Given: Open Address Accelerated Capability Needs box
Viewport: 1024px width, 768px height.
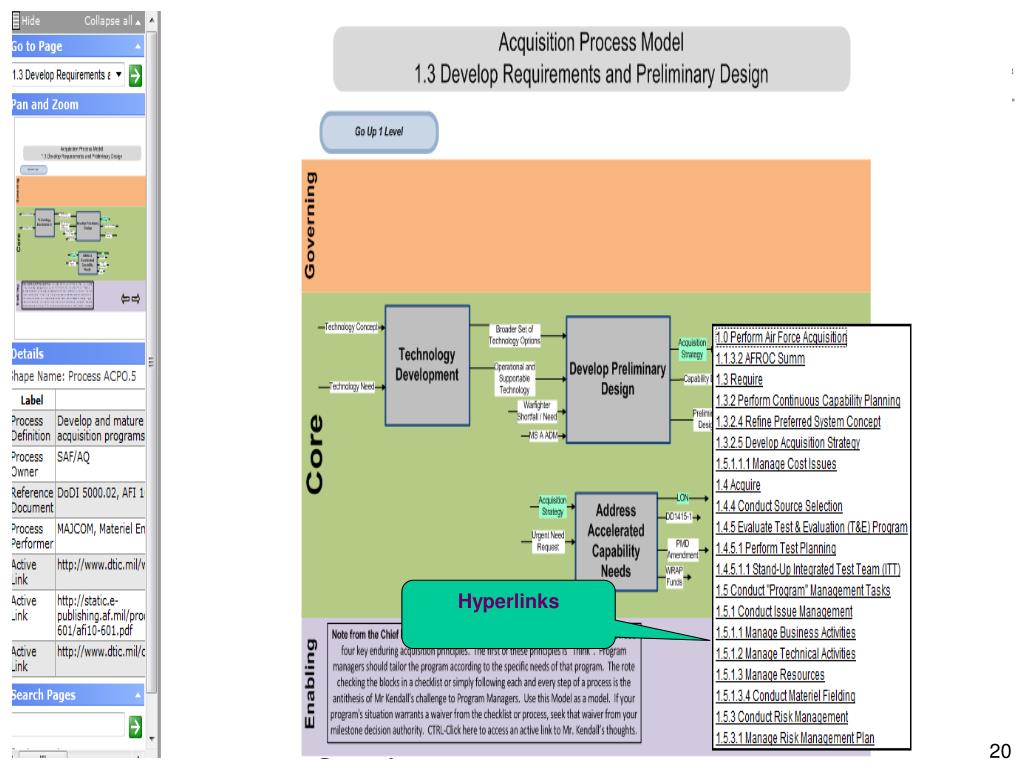Looking at the screenshot, I should [616, 541].
